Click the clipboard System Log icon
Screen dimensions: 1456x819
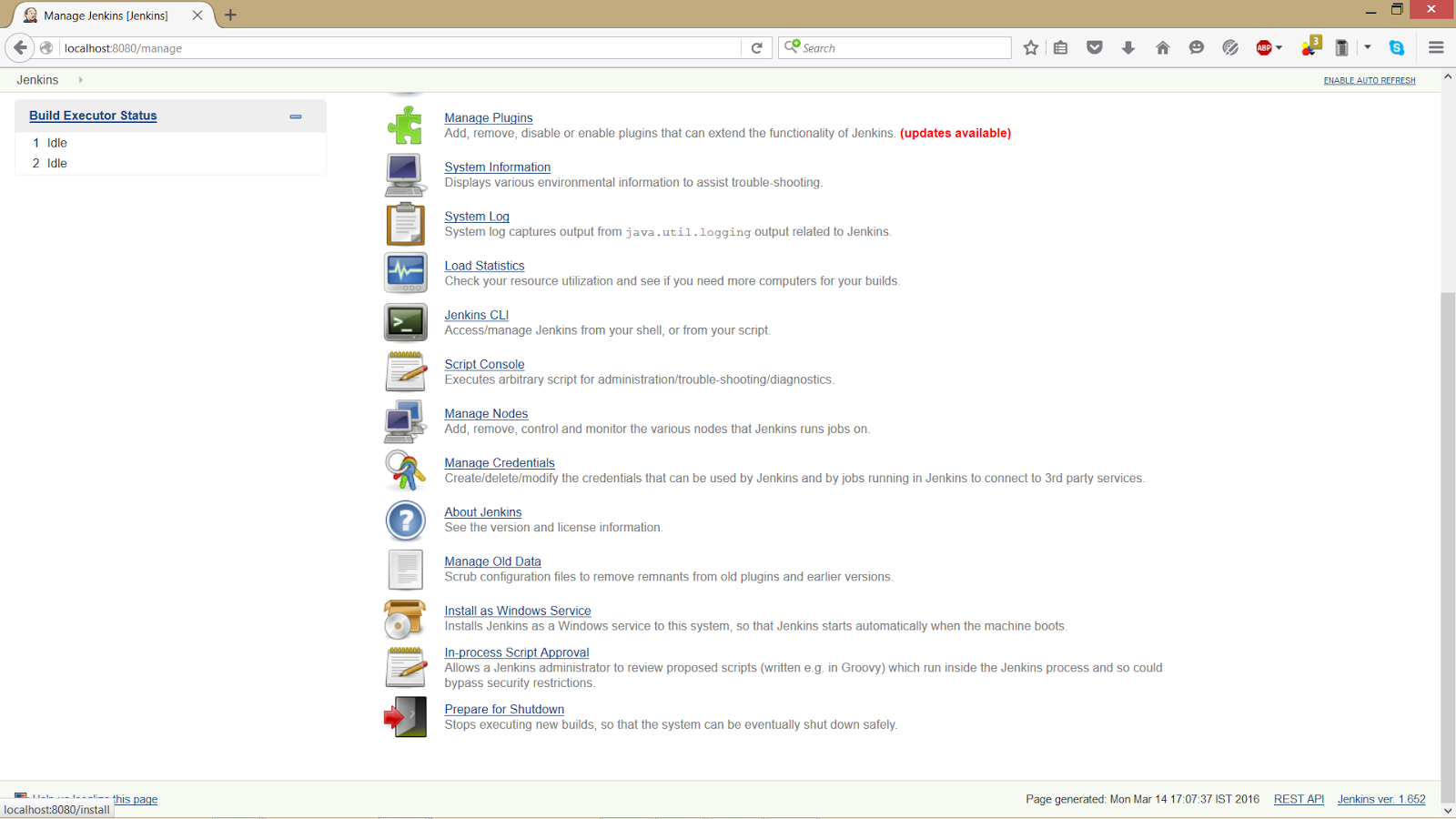click(405, 224)
